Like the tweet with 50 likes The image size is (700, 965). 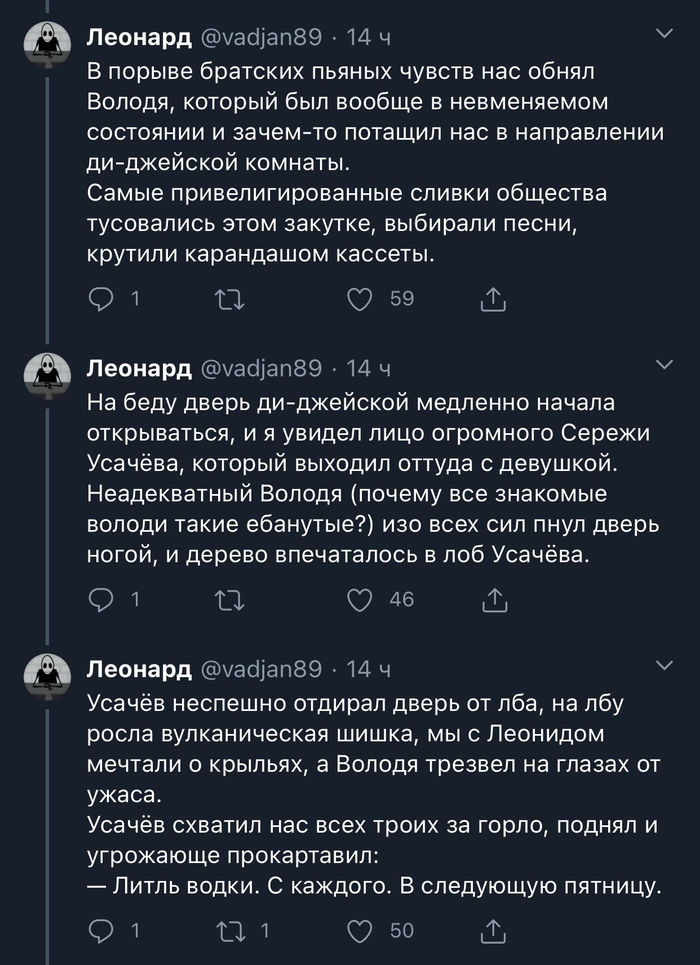[x=359, y=931]
